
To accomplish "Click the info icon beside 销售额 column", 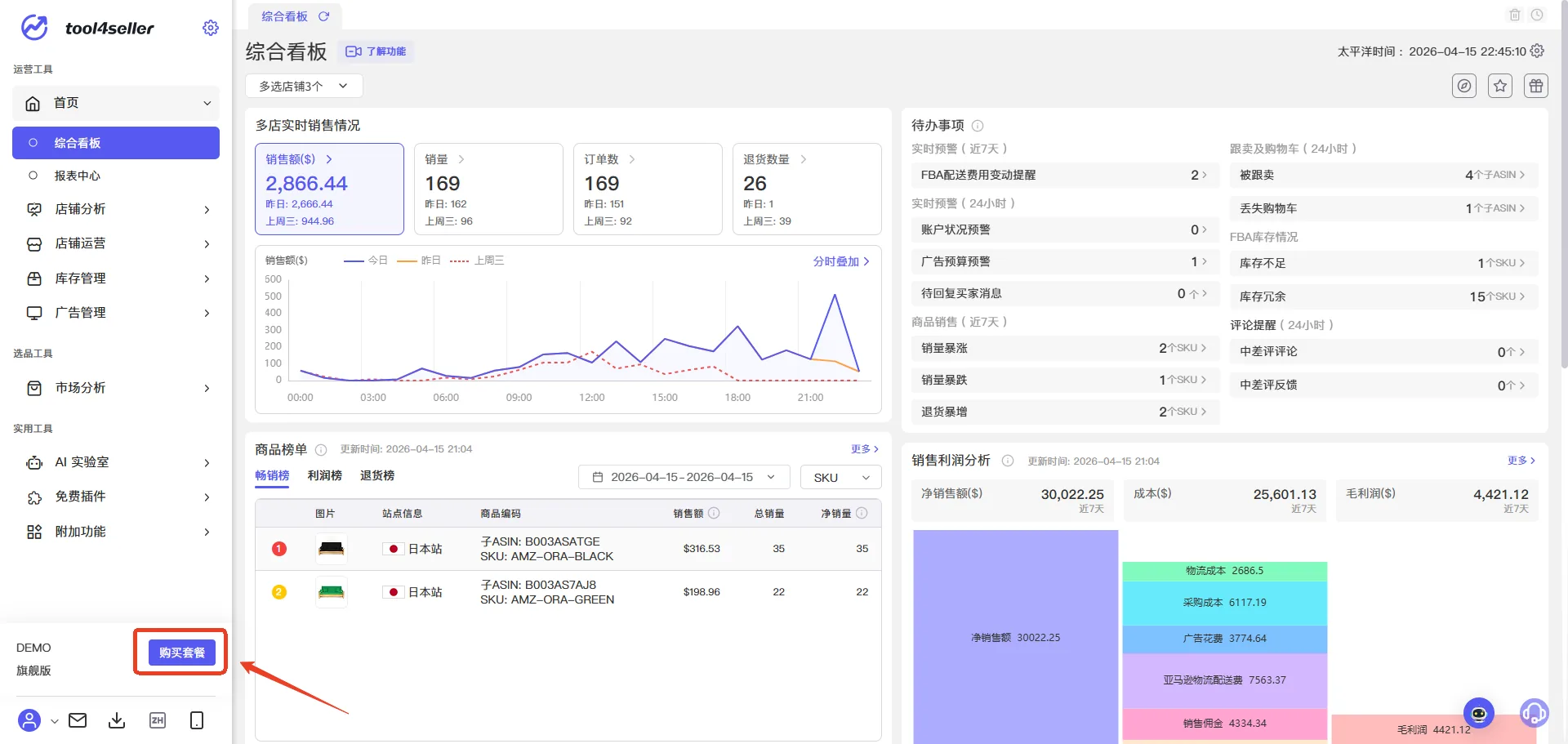I will 714,513.
